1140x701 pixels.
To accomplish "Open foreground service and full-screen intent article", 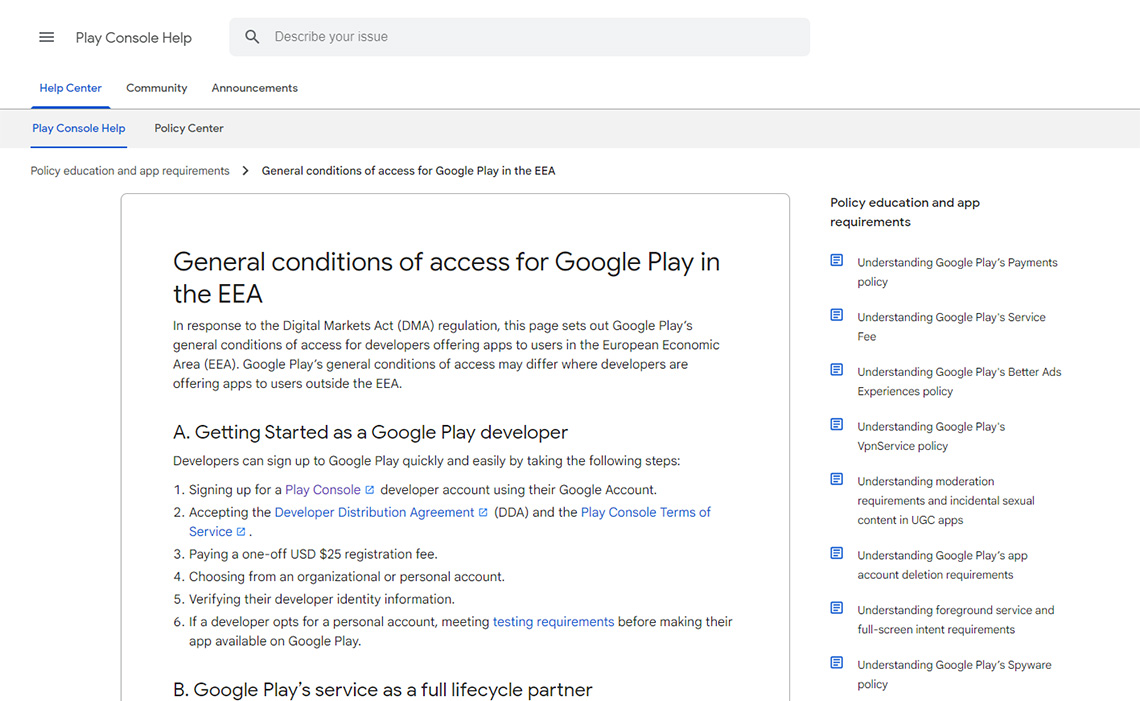I will coord(955,620).
